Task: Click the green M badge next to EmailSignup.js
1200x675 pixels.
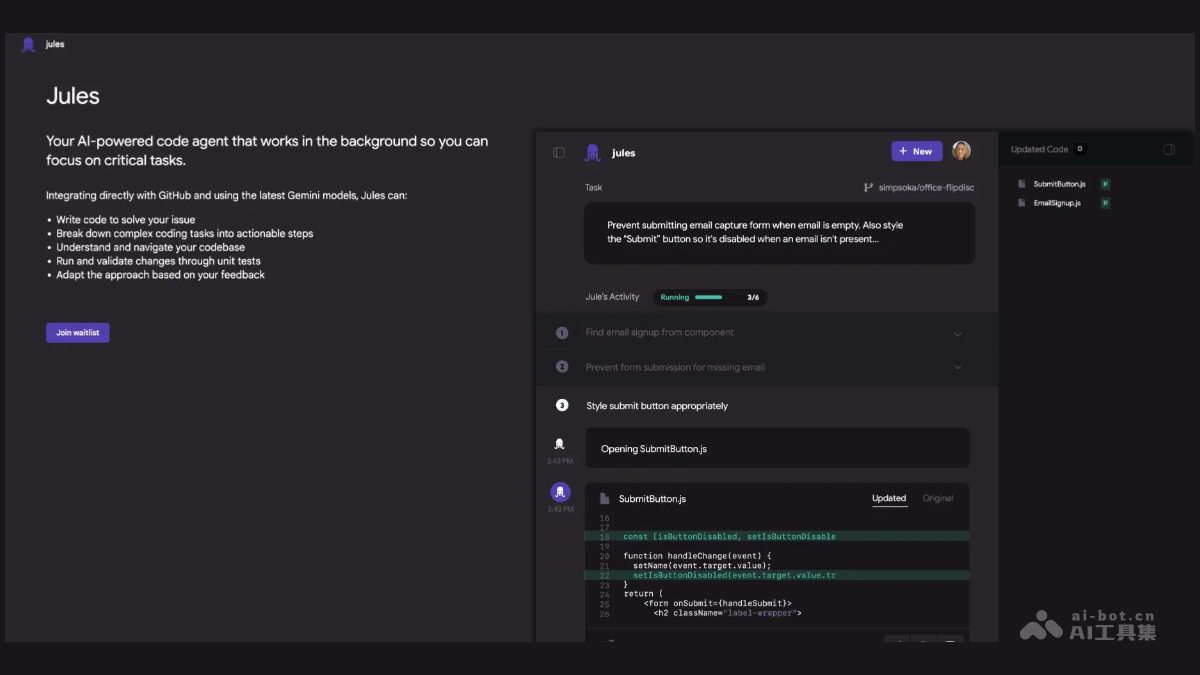Action: (1105, 202)
